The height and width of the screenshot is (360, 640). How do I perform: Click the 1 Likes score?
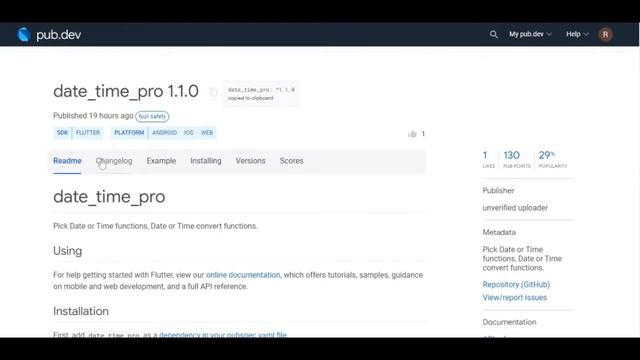[x=489, y=159]
